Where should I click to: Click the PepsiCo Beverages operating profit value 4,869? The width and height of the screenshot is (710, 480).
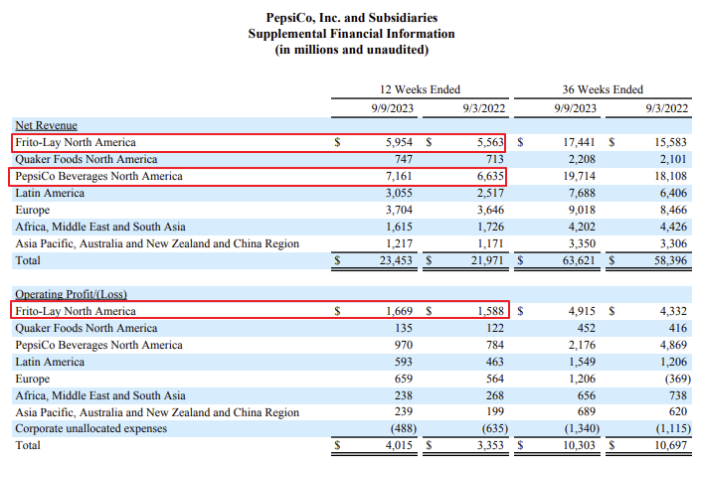[673, 345]
